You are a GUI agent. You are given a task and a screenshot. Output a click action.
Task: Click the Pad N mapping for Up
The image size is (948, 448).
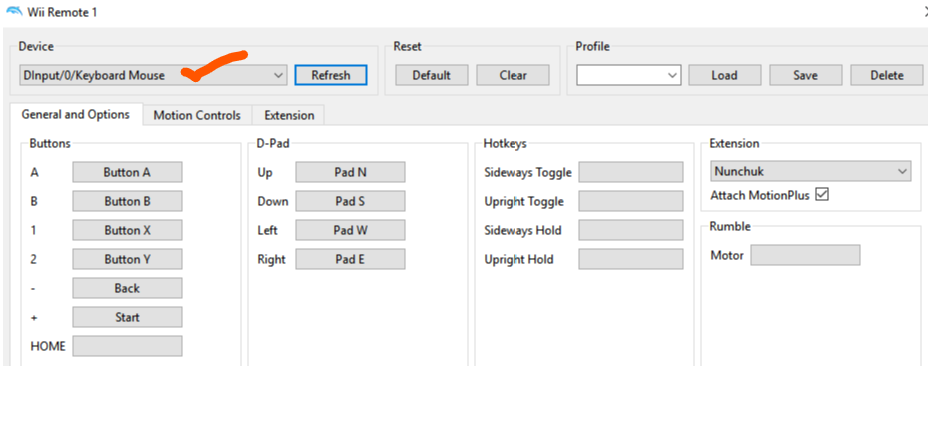(x=350, y=172)
